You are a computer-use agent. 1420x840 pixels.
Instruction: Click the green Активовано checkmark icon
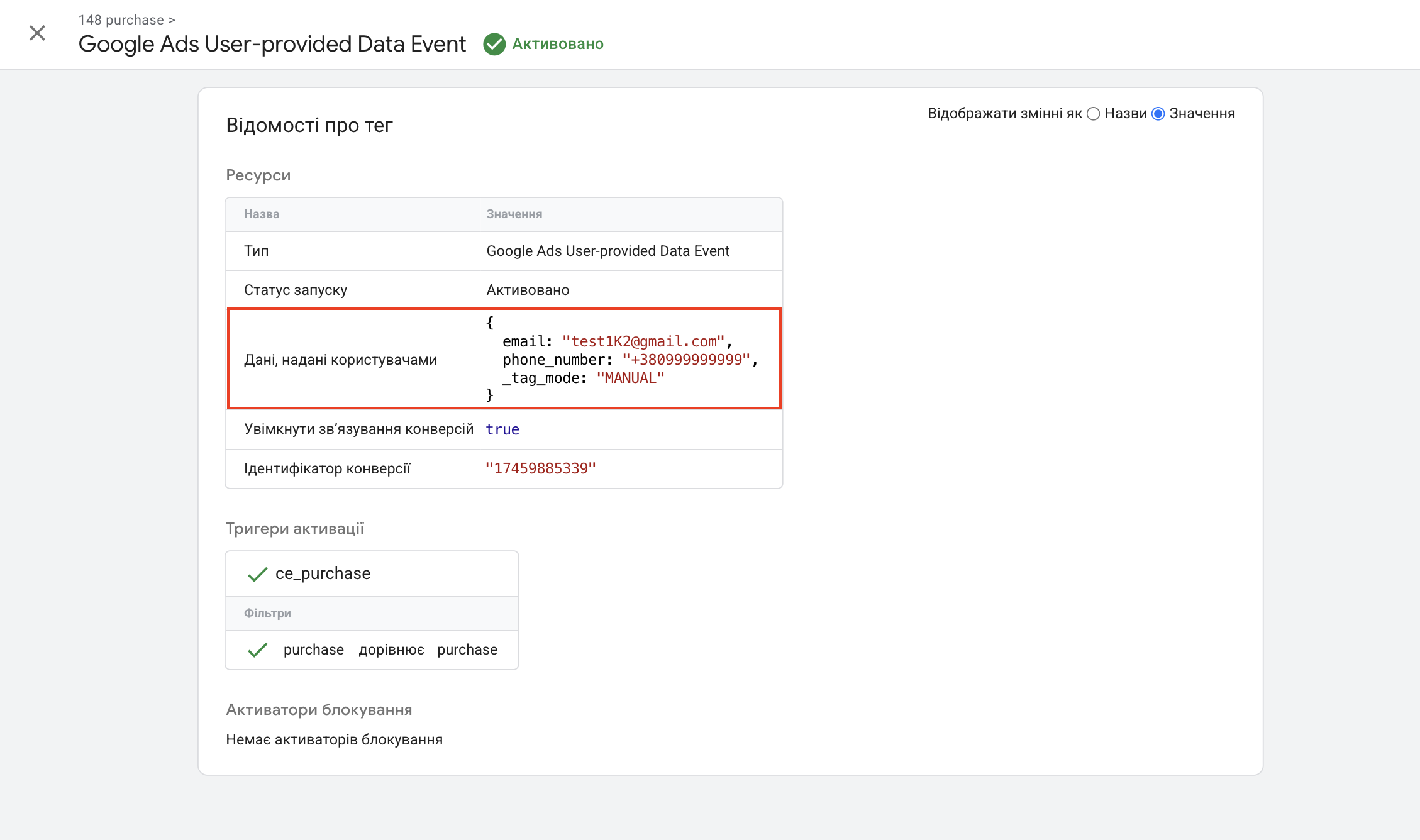click(x=494, y=44)
